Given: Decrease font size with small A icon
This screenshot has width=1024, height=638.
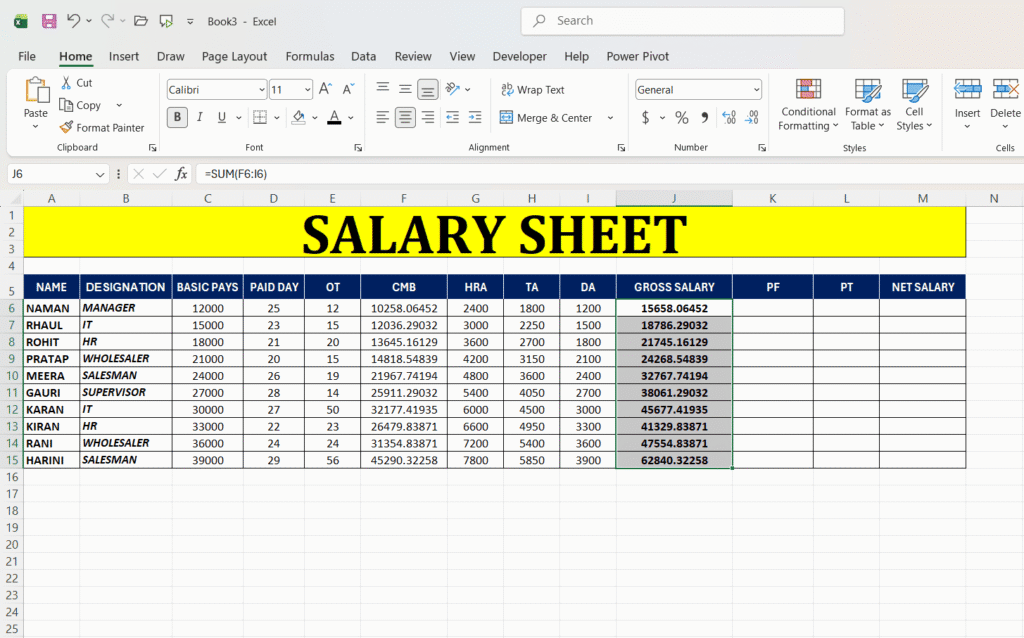Looking at the screenshot, I should 348,89.
